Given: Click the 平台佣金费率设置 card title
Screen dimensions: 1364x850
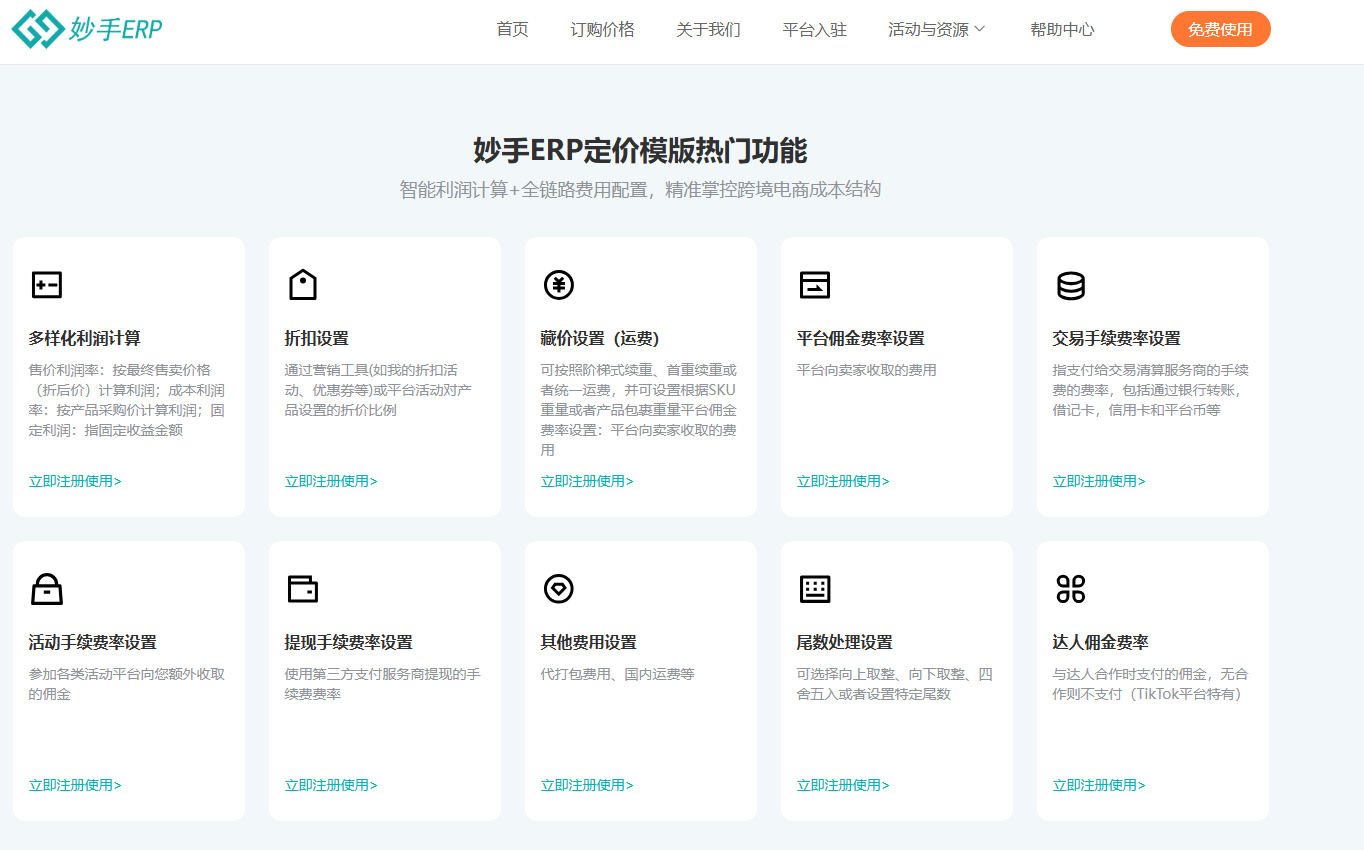Looking at the screenshot, I should [861, 338].
